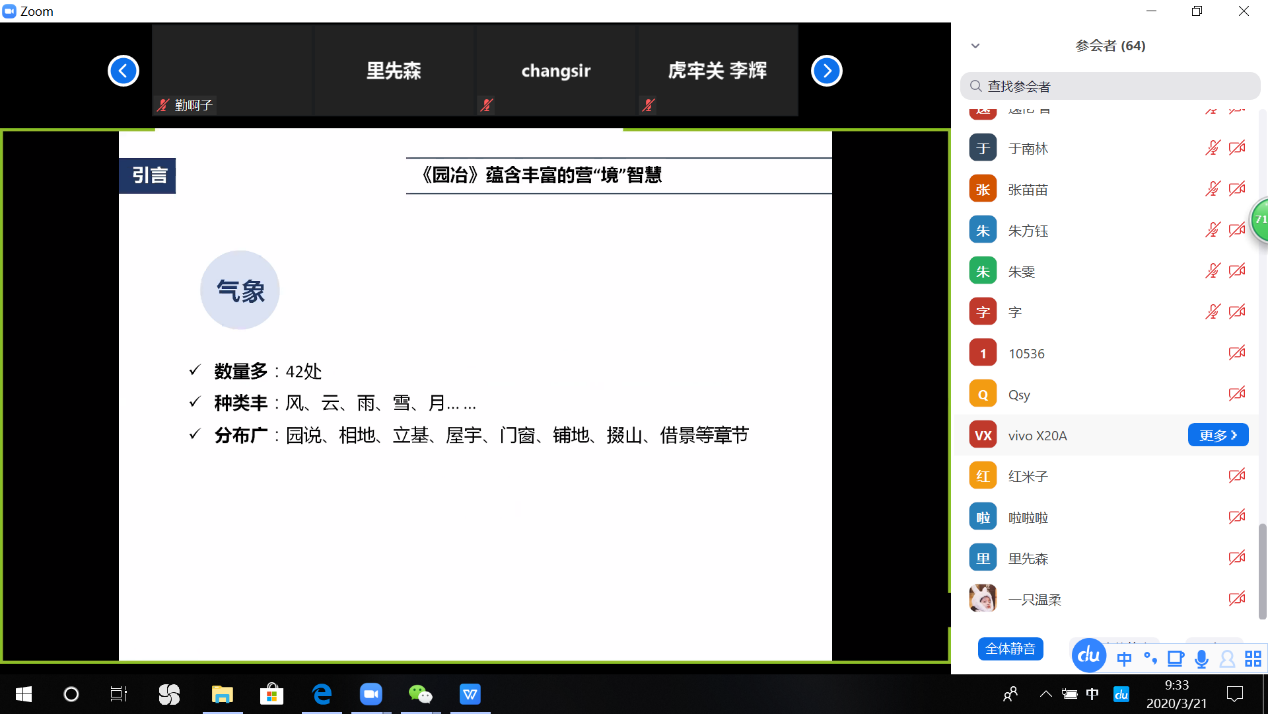The height and width of the screenshot is (714, 1268).
Task: Toggle the disabled camera icon for 张苗苗
Action: coord(1237,189)
